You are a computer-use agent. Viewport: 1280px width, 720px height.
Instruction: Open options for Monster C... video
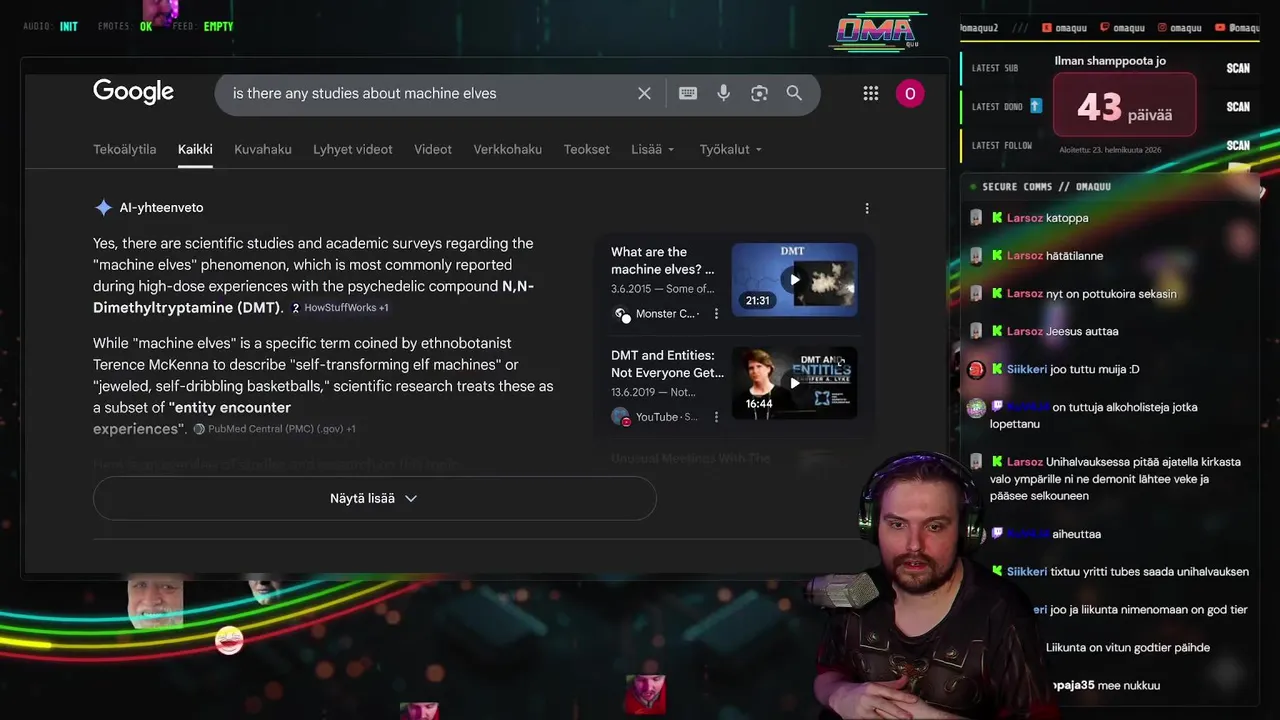click(716, 314)
